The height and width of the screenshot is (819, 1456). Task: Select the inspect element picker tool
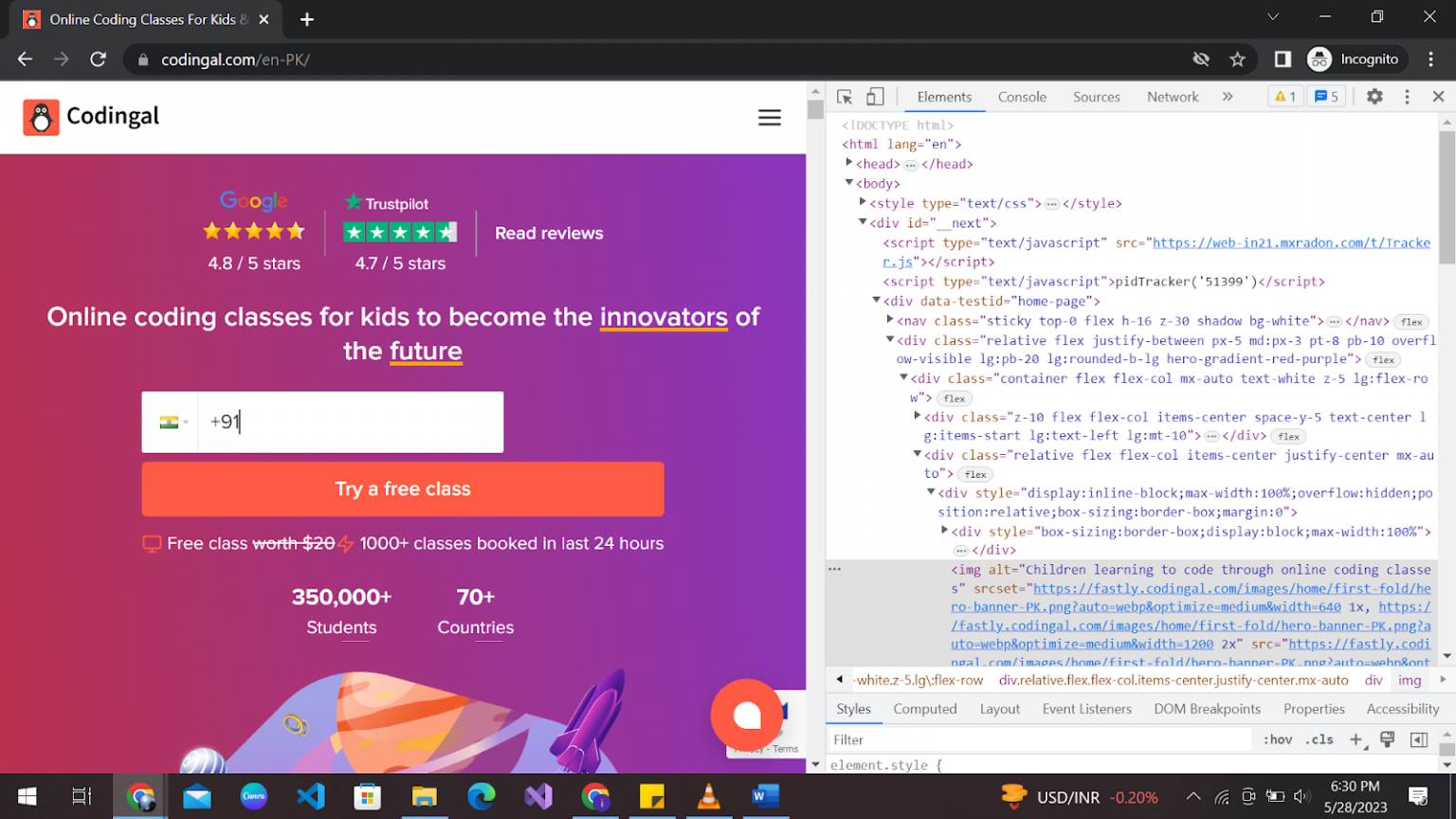(x=843, y=96)
